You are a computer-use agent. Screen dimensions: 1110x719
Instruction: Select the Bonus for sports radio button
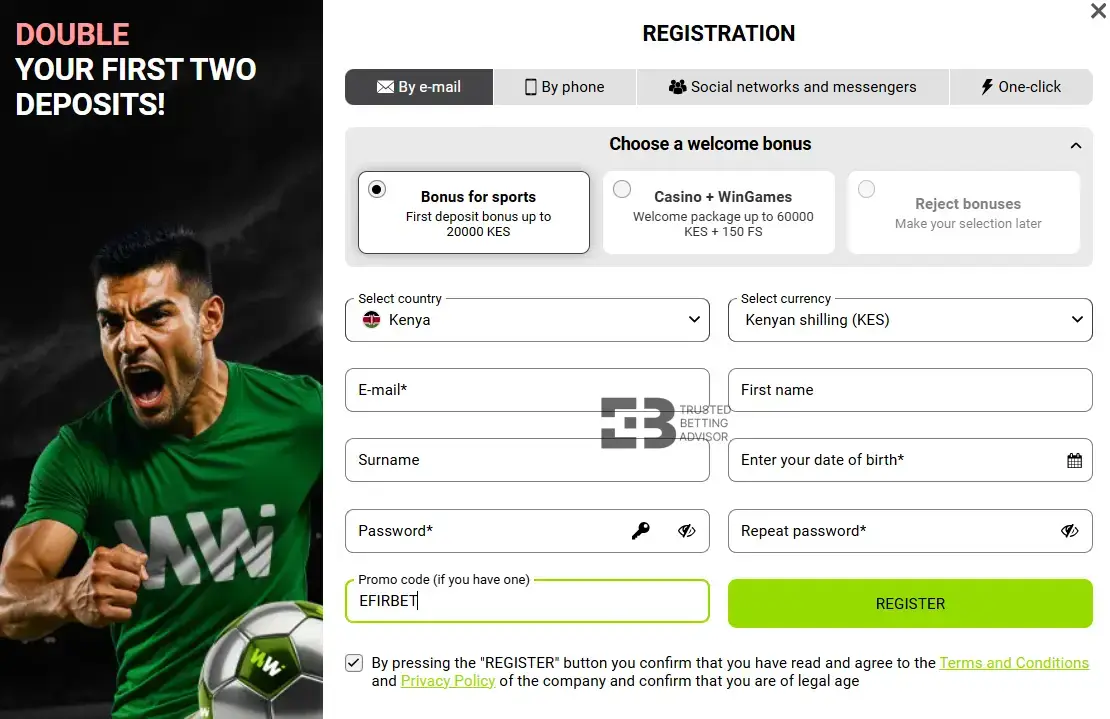[x=377, y=190]
